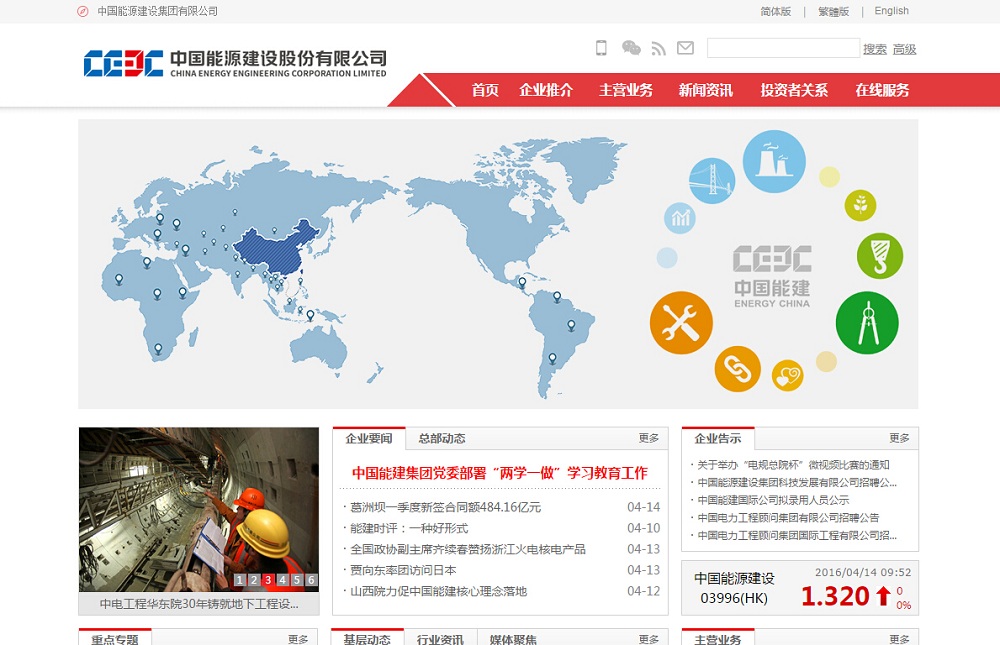The height and width of the screenshot is (645, 1000).
Task: Click 更多 in the 重点专题 panel
Action: 298,639
